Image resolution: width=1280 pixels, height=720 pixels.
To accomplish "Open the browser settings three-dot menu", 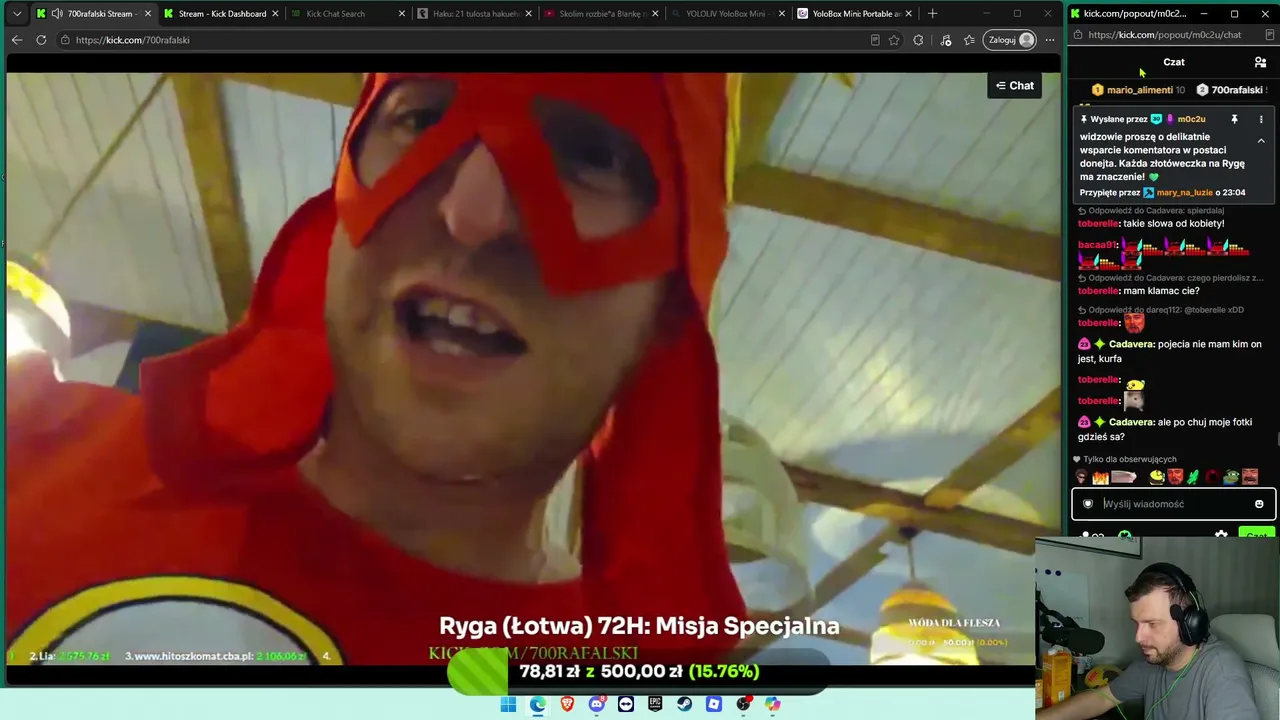I will coord(1050,40).
